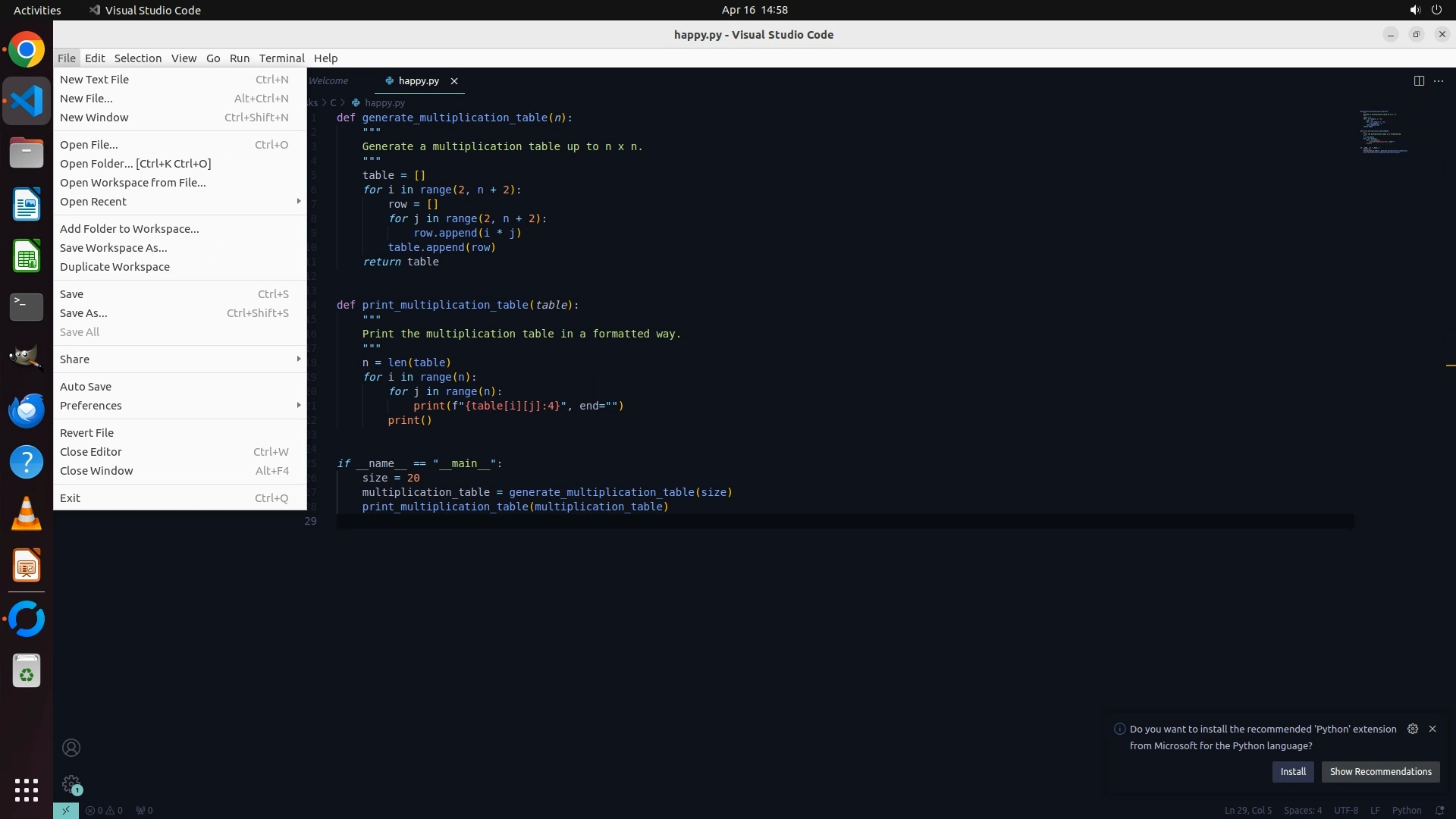Open the Python language mode selector
Viewport: 1456px width, 819px height.
pyautogui.click(x=1406, y=810)
